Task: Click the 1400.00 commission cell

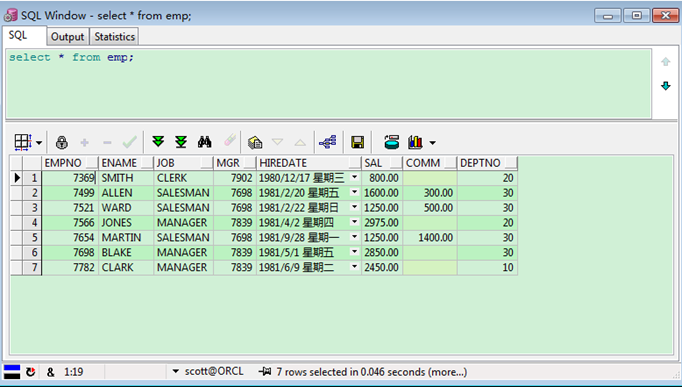Action: [x=430, y=237]
